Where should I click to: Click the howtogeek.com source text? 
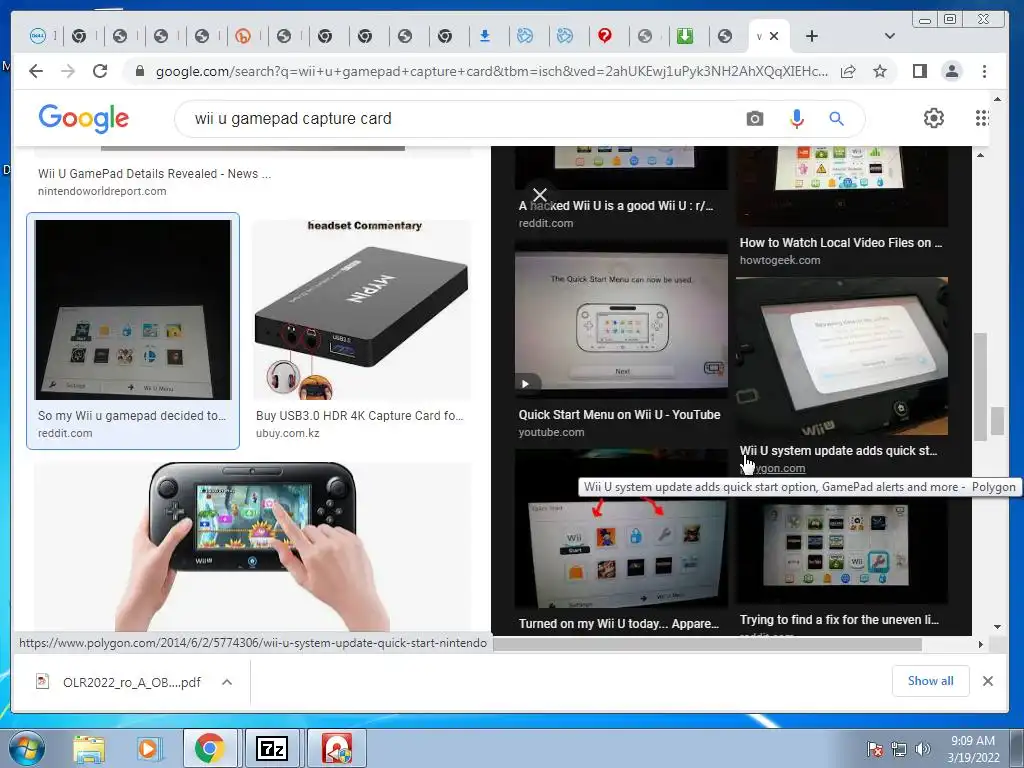pos(780,260)
